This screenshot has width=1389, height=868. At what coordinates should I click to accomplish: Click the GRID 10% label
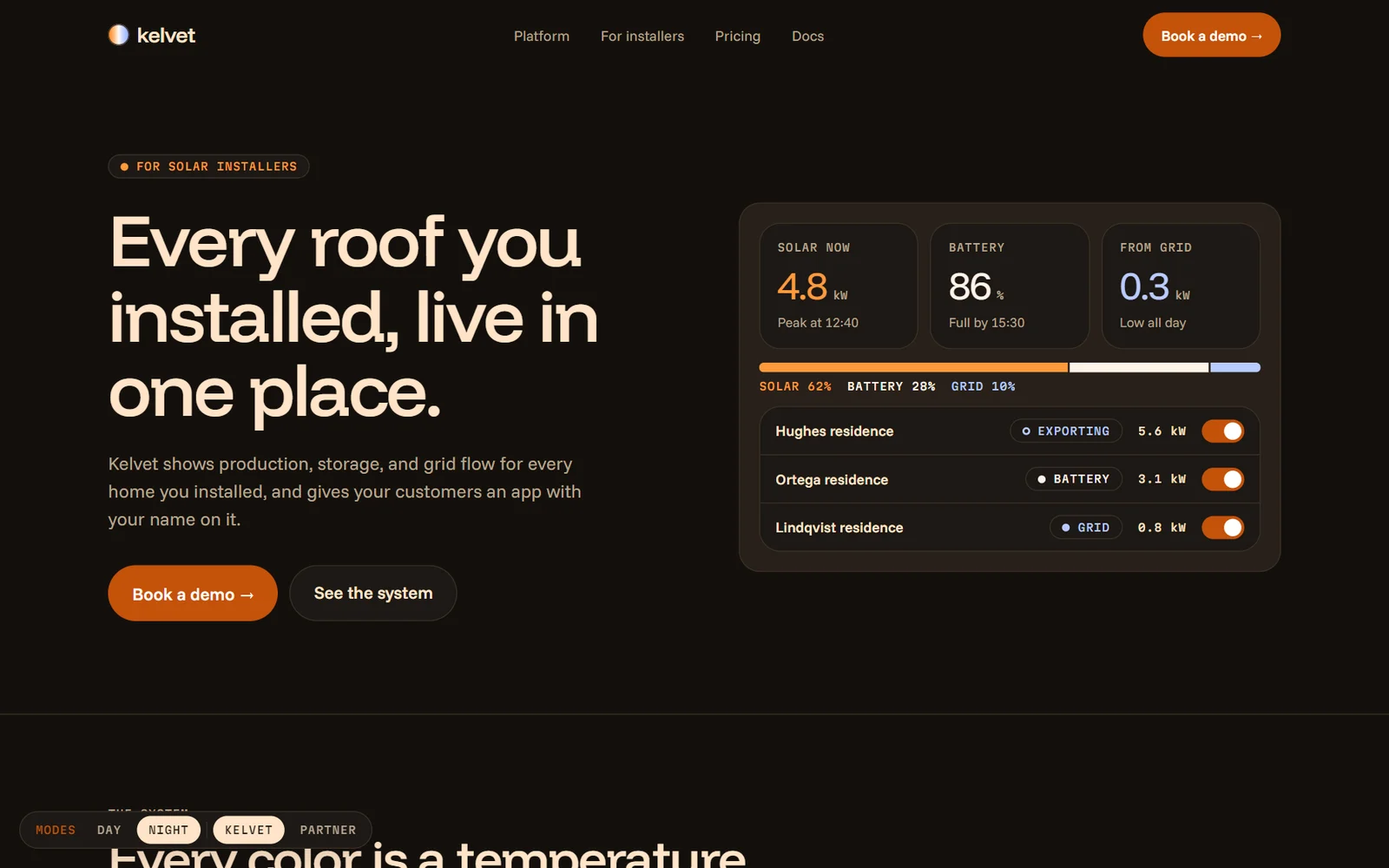pyautogui.click(x=983, y=386)
